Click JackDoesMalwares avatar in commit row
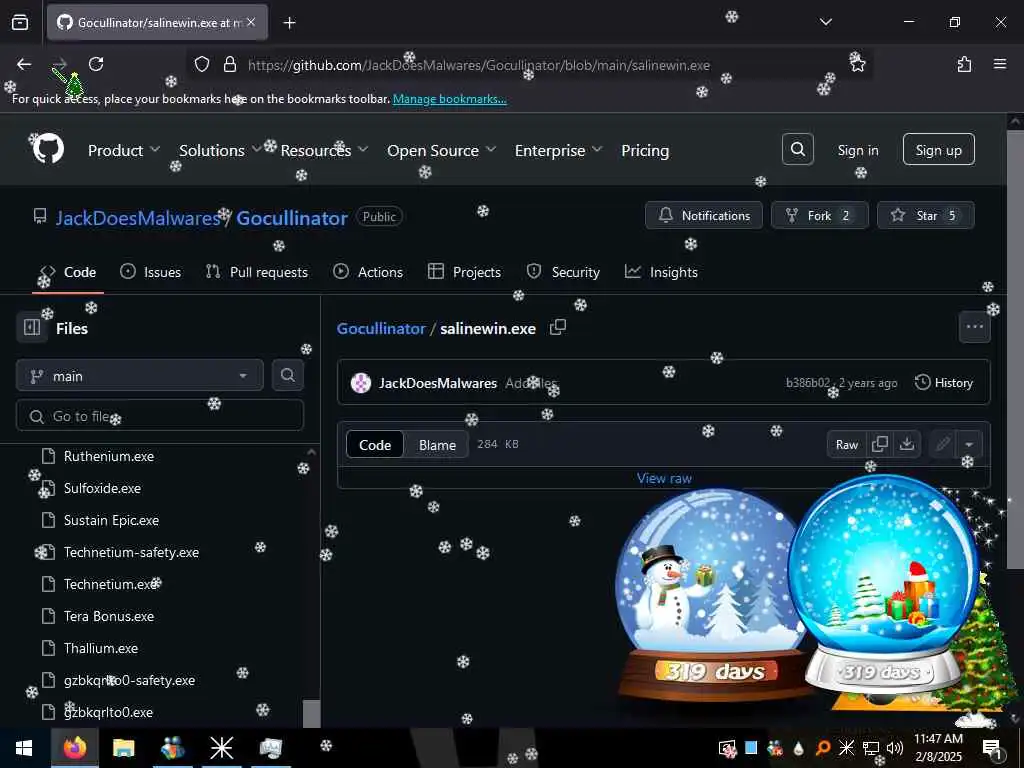This screenshot has height=768, width=1024. [x=360, y=383]
